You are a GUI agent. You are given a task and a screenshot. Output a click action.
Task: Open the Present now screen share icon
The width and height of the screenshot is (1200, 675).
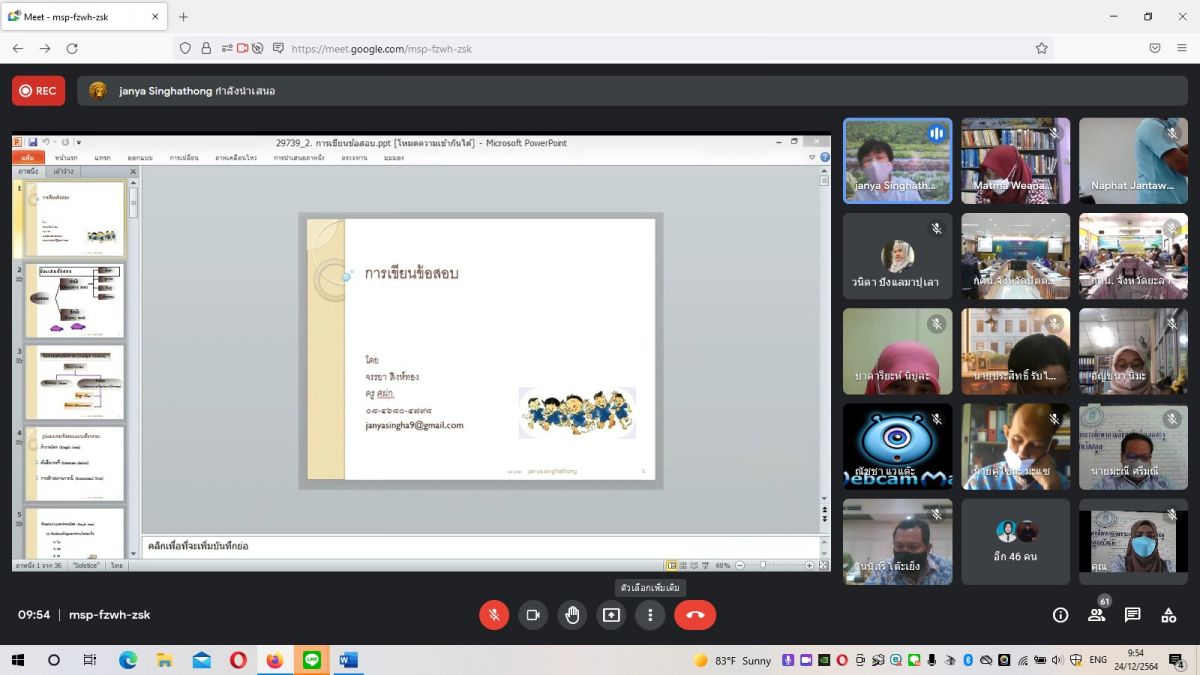[611, 615]
